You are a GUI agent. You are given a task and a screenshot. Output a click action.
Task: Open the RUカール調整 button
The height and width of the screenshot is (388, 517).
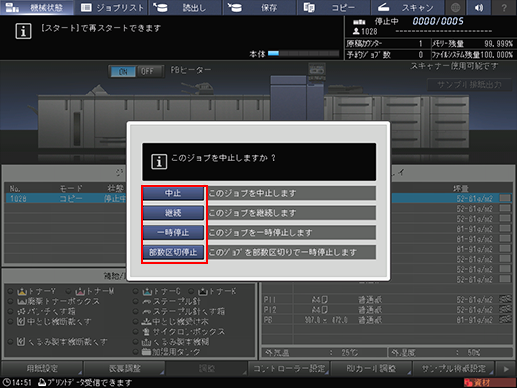pos(371,369)
